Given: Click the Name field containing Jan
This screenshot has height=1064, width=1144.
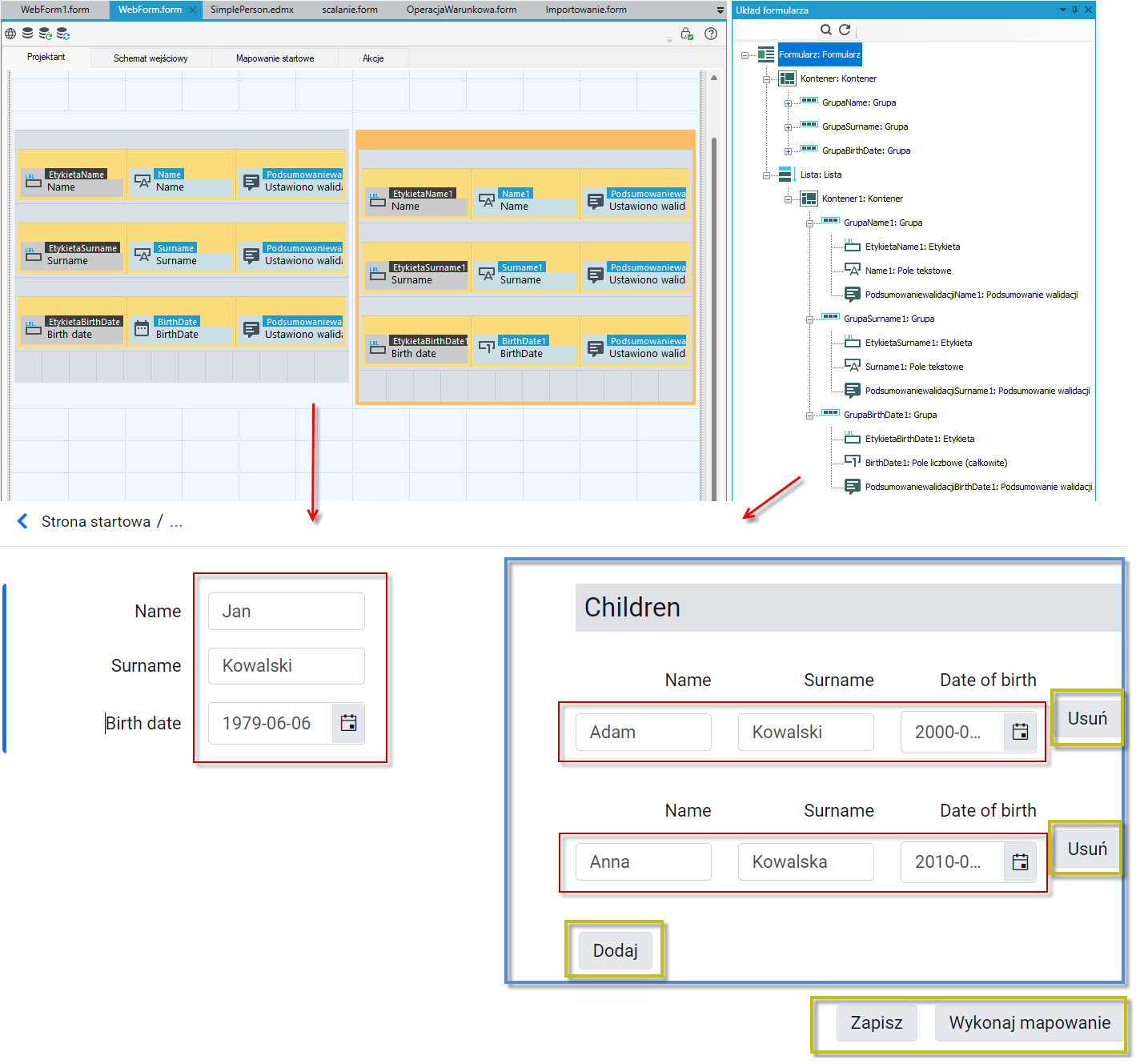Looking at the screenshot, I should (x=287, y=611).
